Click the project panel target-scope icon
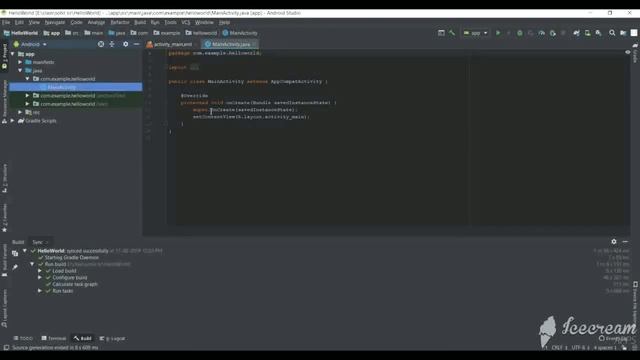 (101, 44)
